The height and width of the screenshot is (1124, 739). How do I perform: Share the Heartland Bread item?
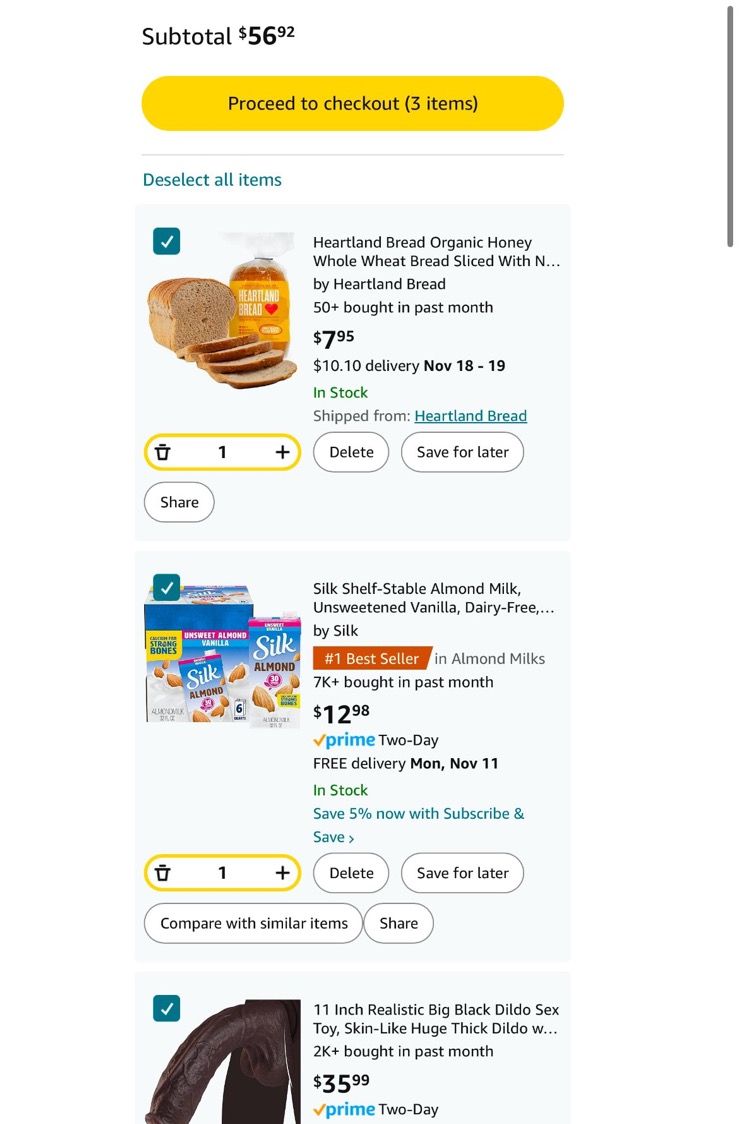point(179,502)
